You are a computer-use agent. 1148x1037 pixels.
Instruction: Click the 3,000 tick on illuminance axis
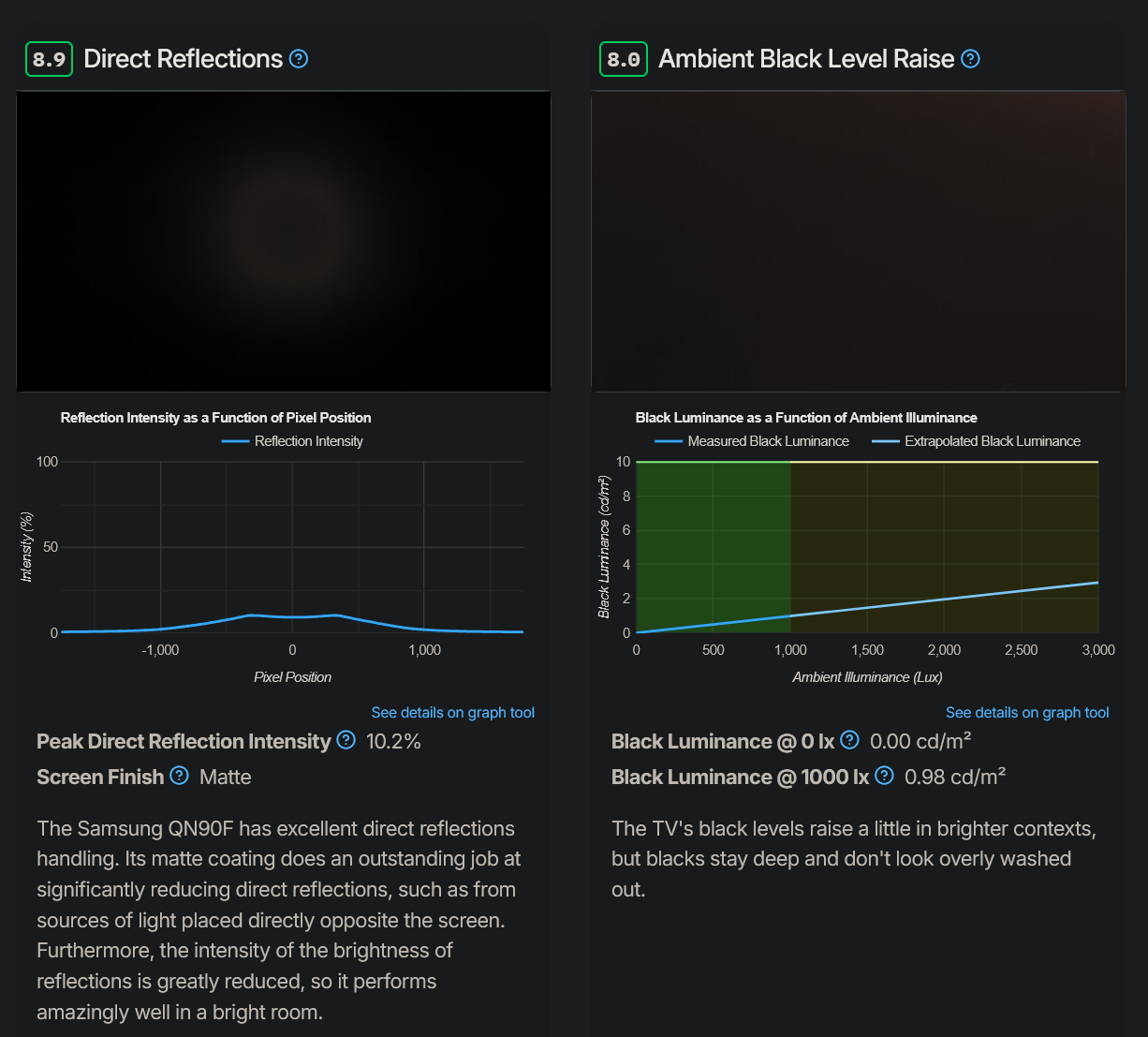(x=1097, y=650)
